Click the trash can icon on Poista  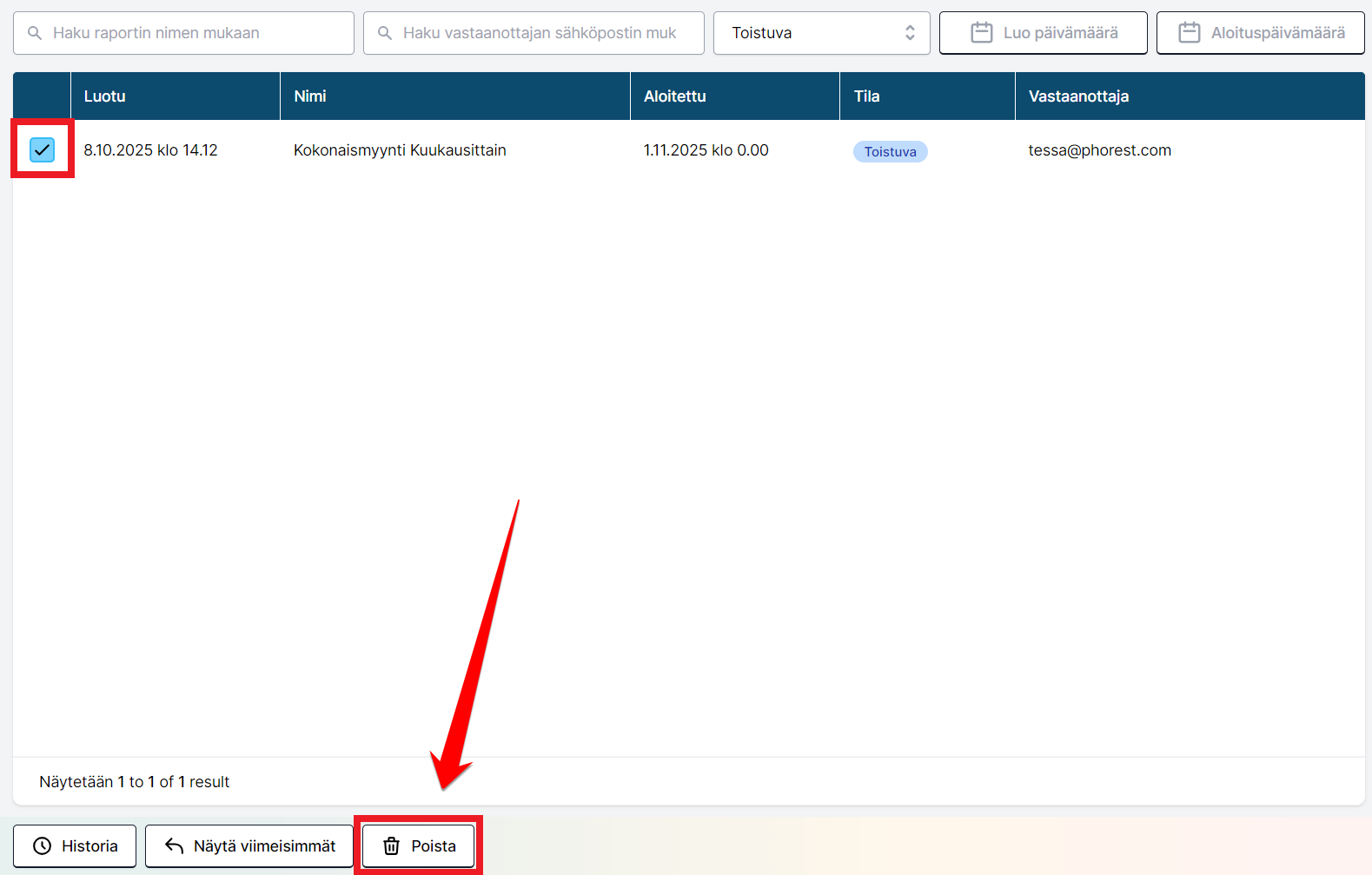pos(392,846)
